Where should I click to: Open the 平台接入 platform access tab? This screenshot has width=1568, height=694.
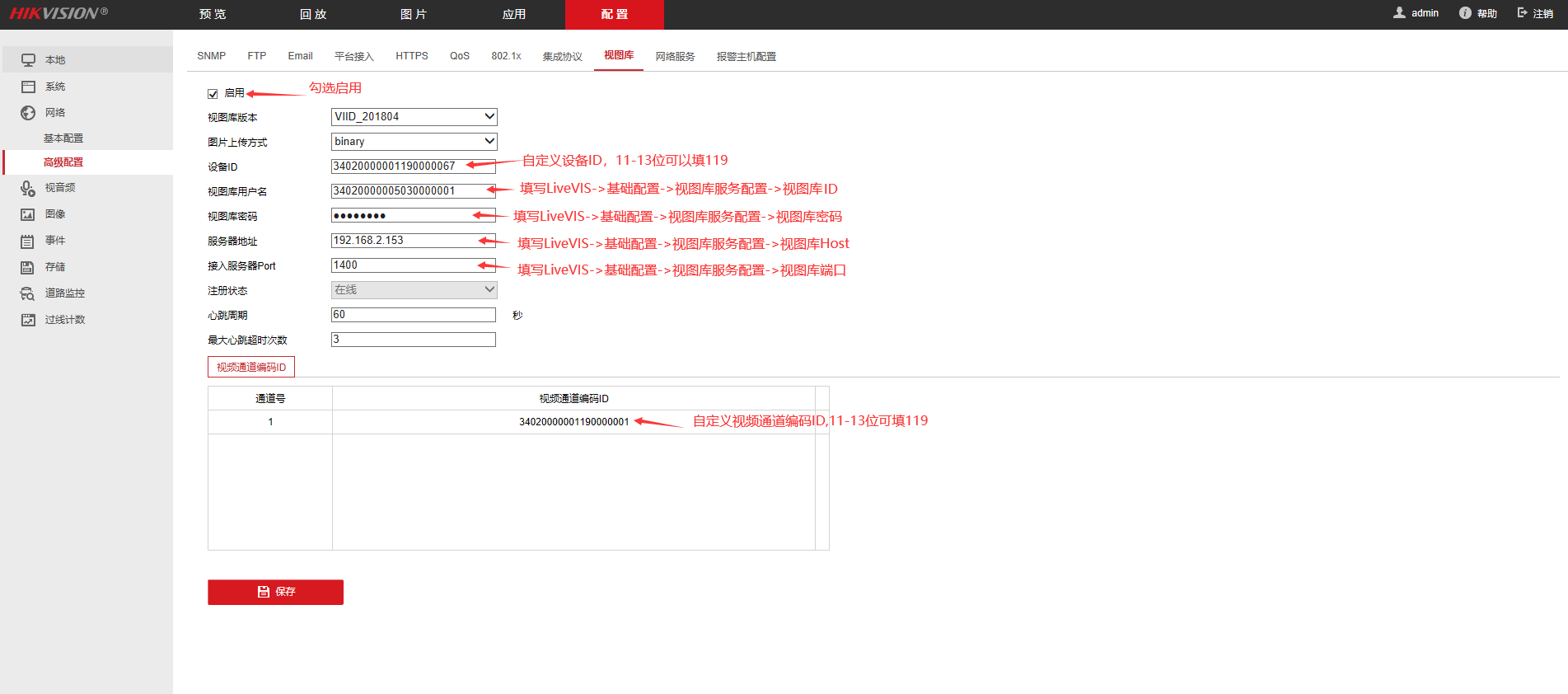click(354, 56)
